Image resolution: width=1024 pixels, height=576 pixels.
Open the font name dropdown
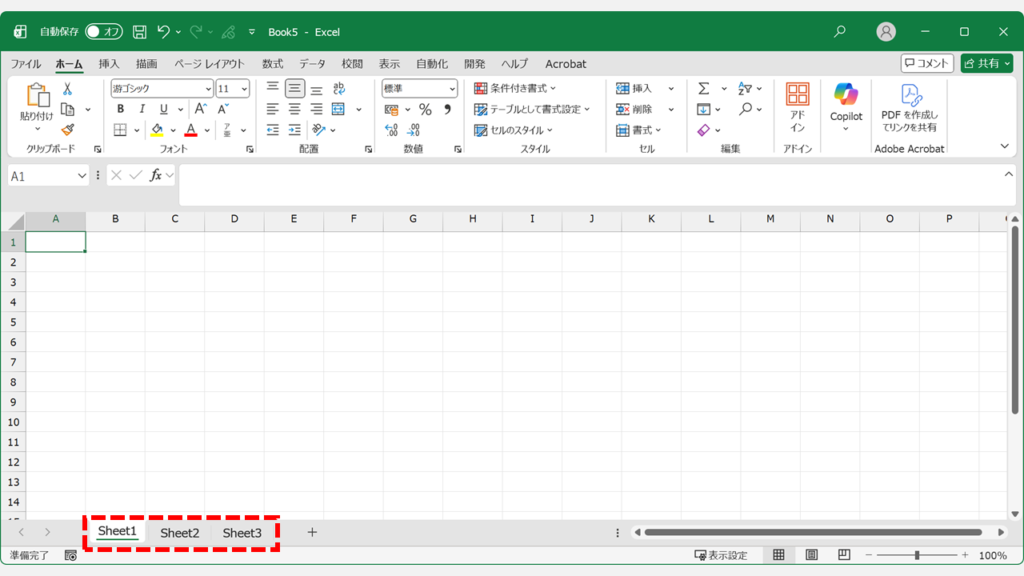tap(208, 89)
